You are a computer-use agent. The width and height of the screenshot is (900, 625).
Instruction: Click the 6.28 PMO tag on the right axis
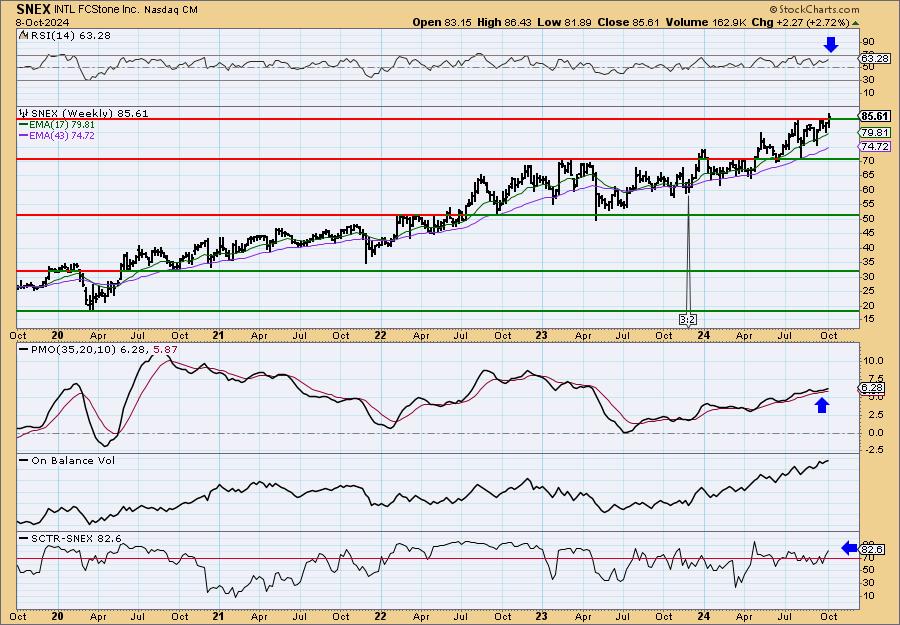pos(873,389)
